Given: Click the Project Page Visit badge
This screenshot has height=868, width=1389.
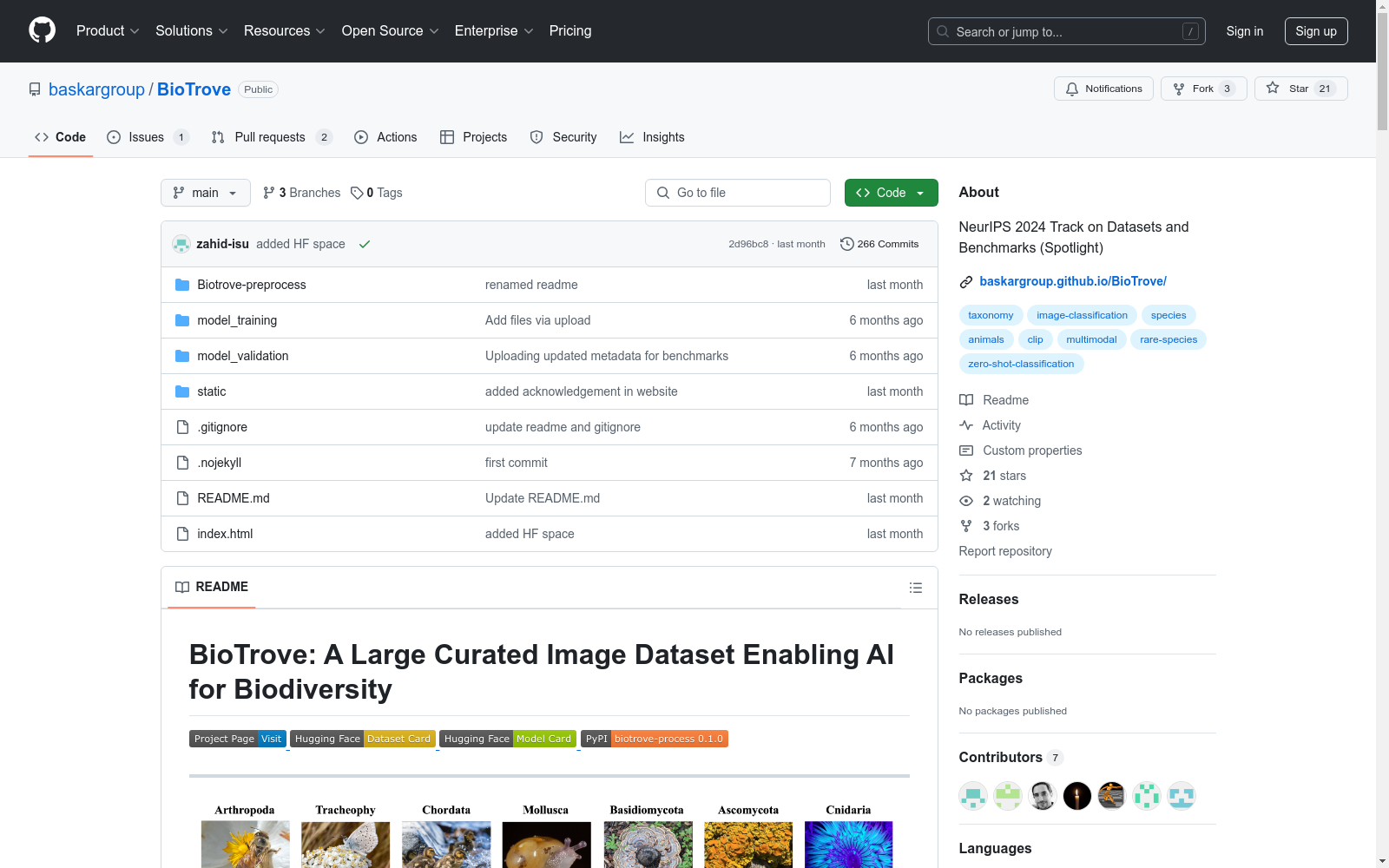Looking at the screenshot, I should pyautogui.click(x=238, y=739).
